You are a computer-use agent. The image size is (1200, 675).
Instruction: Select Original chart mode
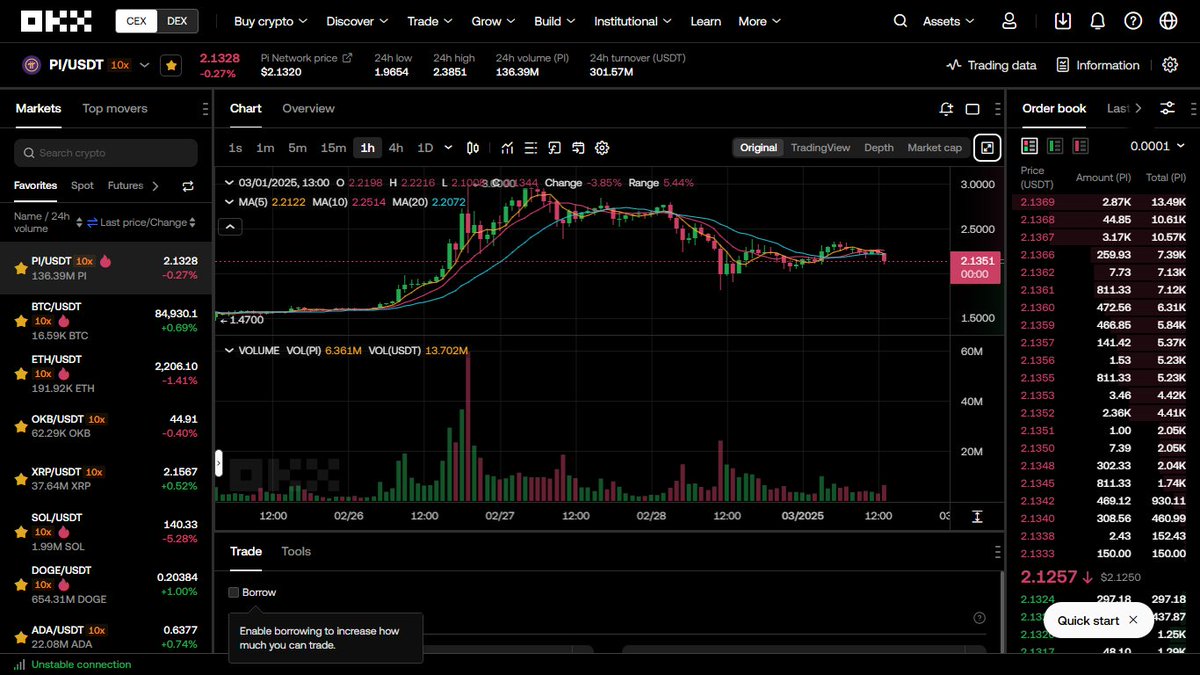[x=758, y=148]
